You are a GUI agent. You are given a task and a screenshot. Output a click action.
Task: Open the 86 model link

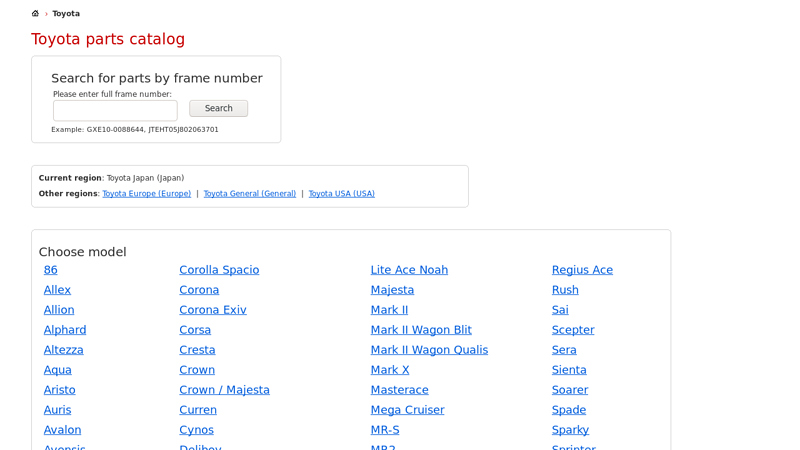point(51,270)
